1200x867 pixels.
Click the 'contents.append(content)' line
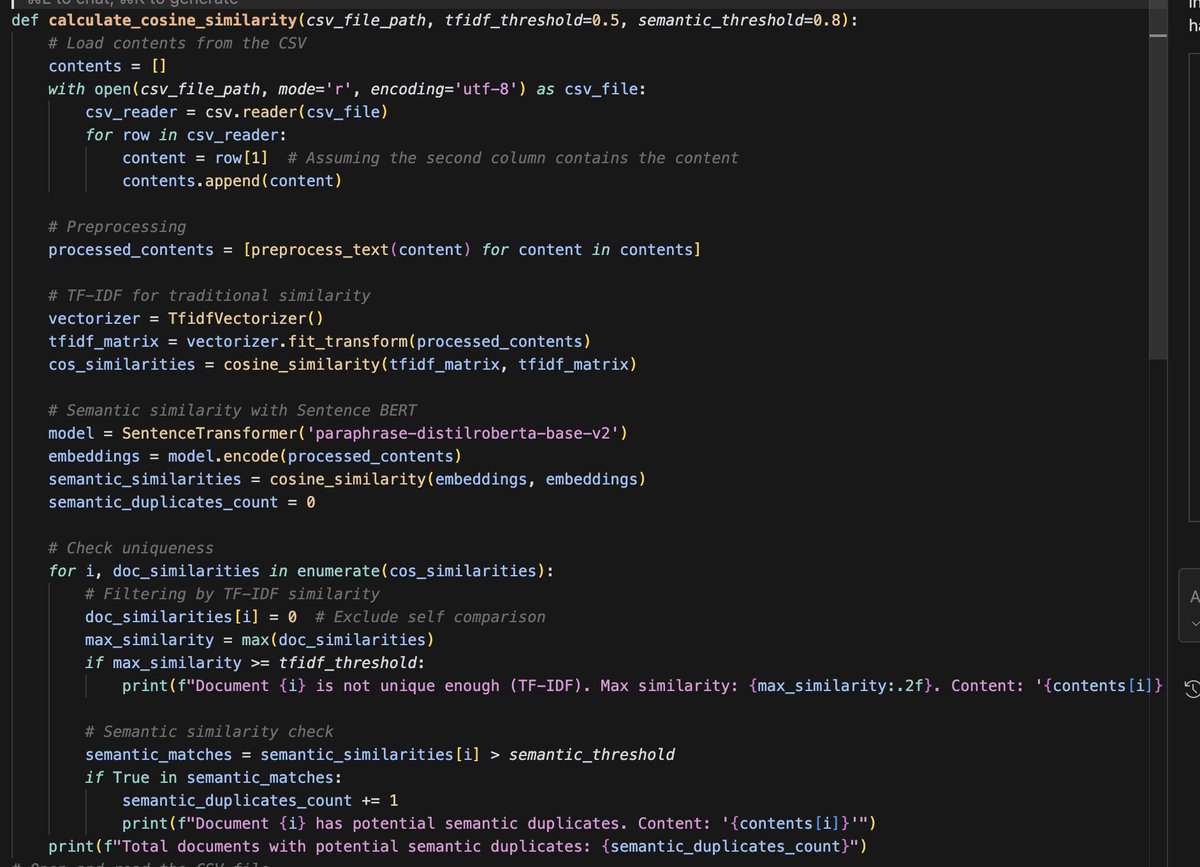click(x=232, y=181)
